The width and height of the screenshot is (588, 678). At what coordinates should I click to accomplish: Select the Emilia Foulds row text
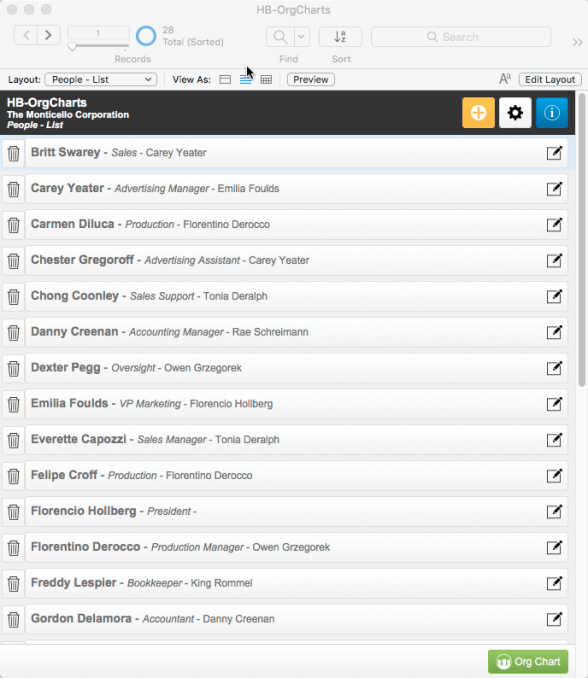152,404
